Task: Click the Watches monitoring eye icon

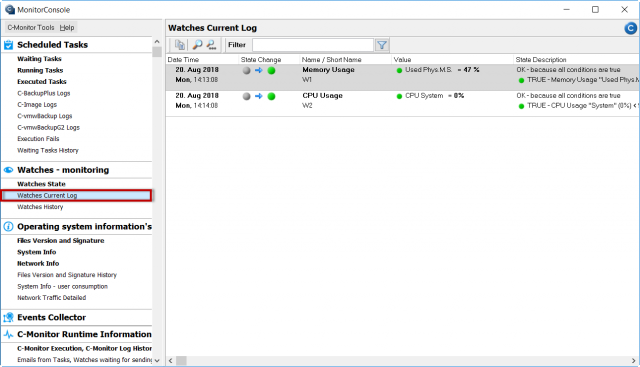Action: [8, 170]
